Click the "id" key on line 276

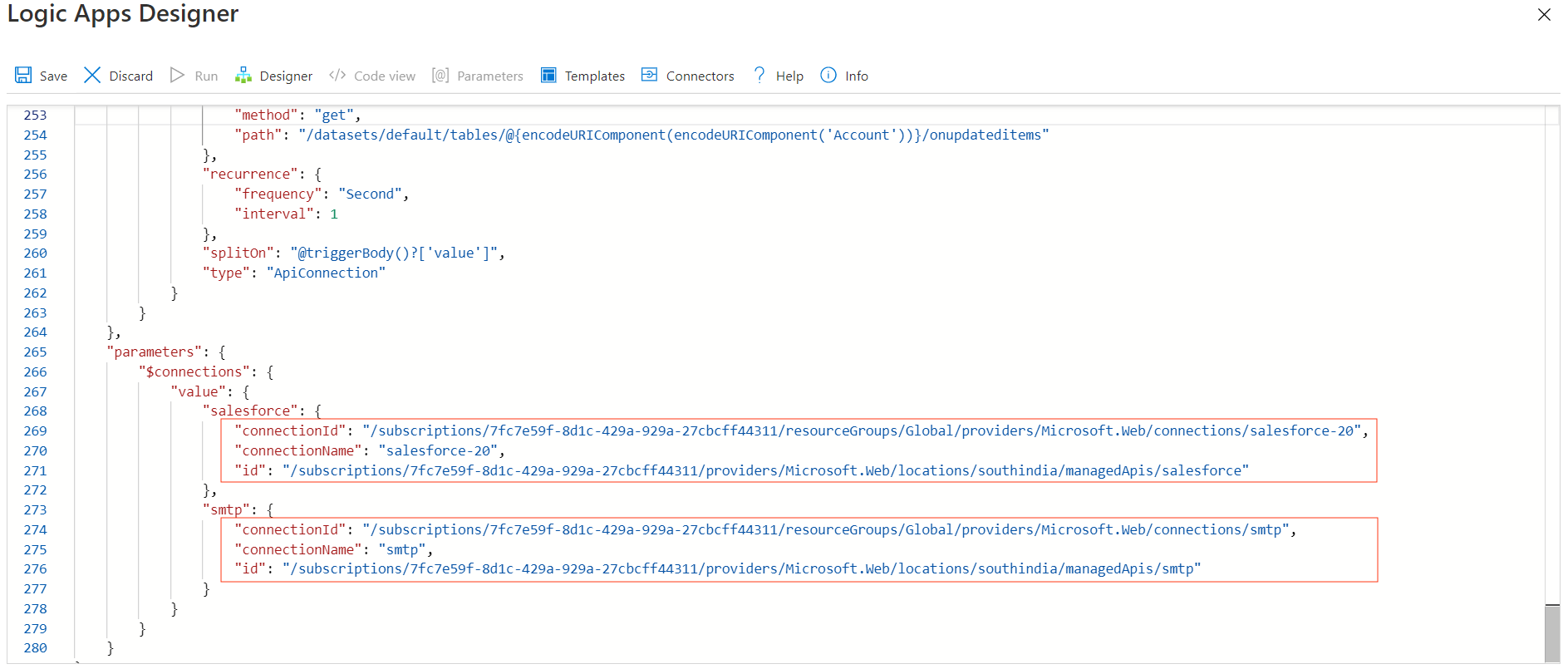[x=250, y=568]
